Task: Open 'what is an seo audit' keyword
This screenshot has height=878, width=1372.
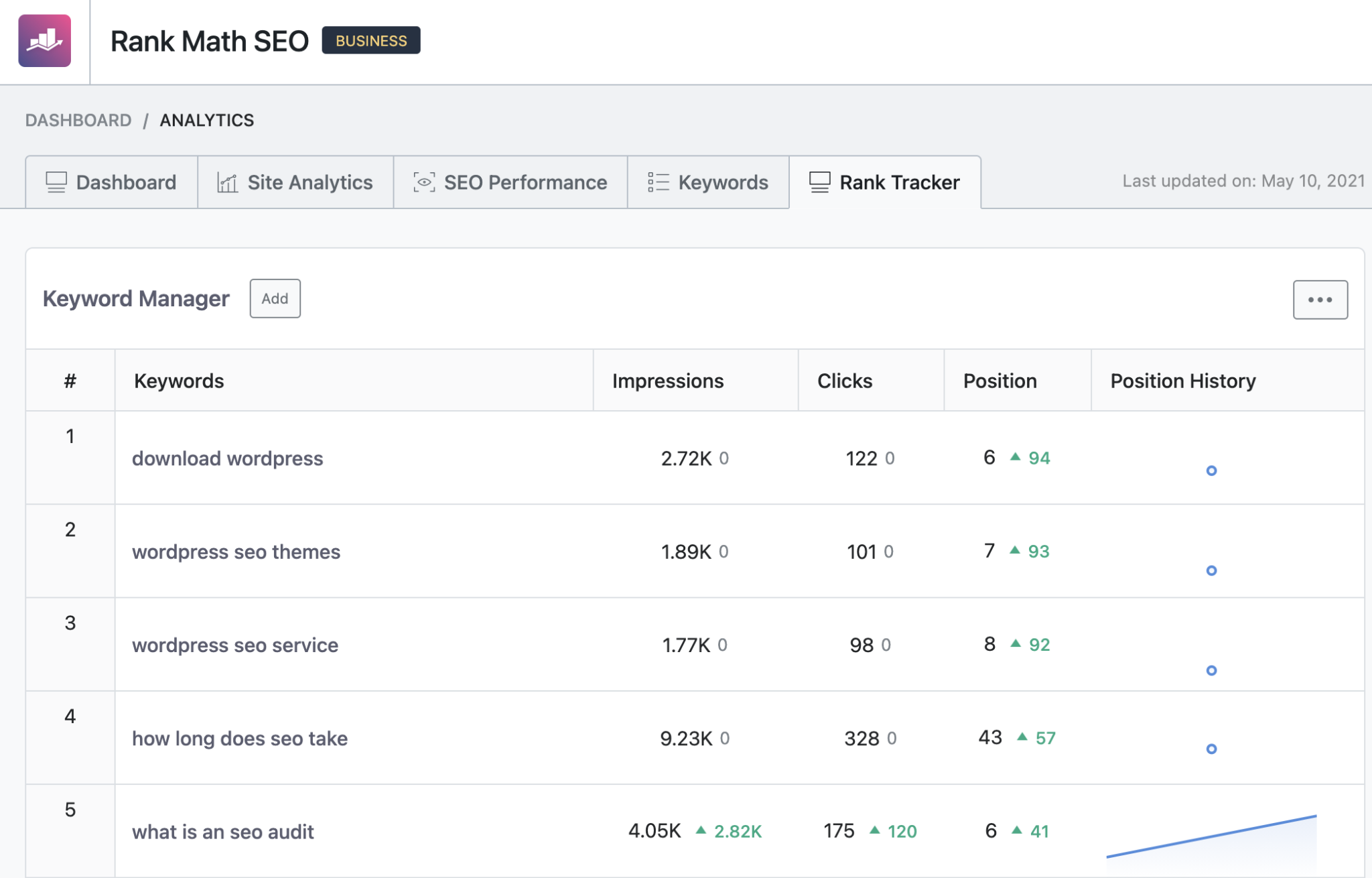Action: click(223, 832)
